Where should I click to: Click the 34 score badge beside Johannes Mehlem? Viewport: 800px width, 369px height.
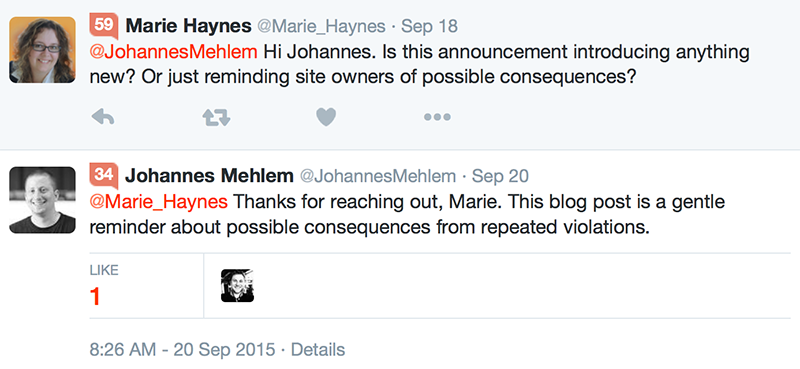(104, 176)
